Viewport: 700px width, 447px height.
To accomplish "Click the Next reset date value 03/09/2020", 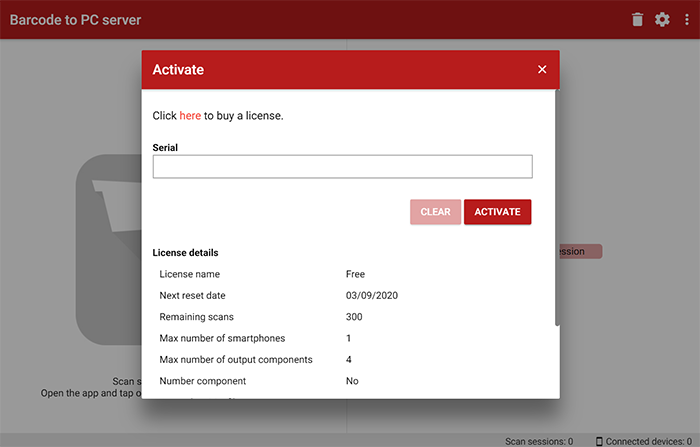I will click(x=371, y=296).
